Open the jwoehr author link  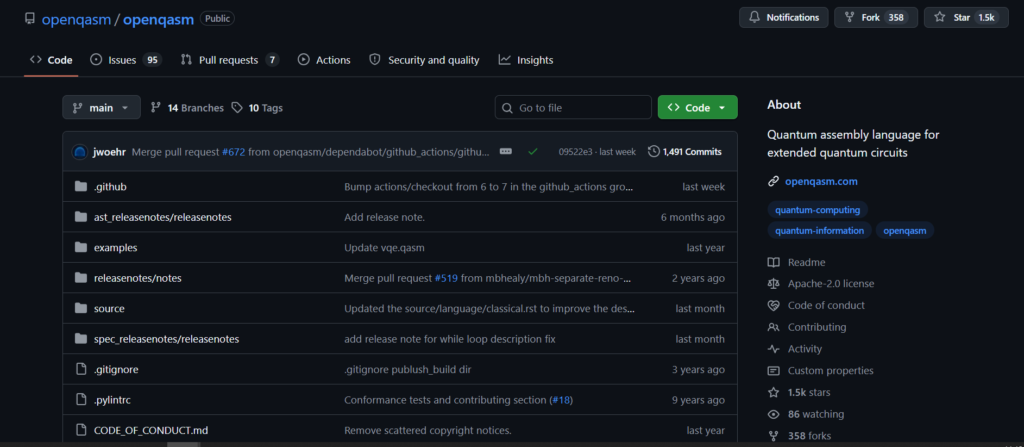(x=109, y=152)
